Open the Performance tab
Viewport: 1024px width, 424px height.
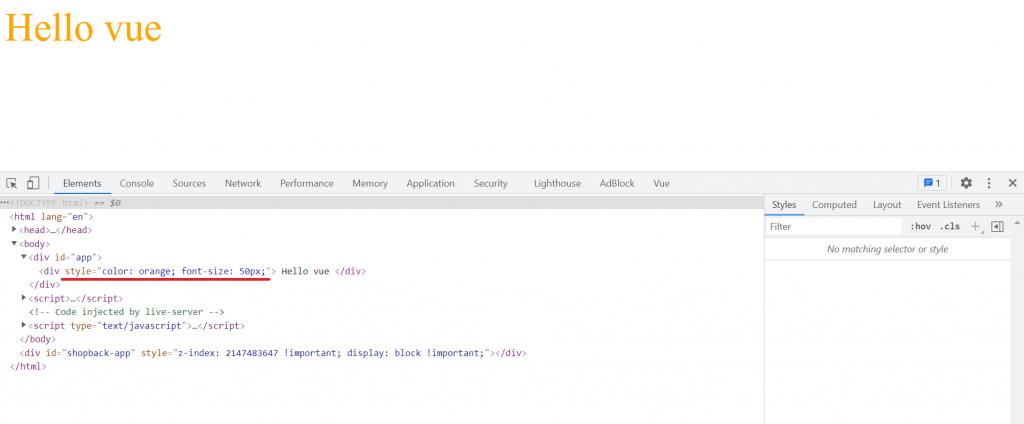click(307, 184)
